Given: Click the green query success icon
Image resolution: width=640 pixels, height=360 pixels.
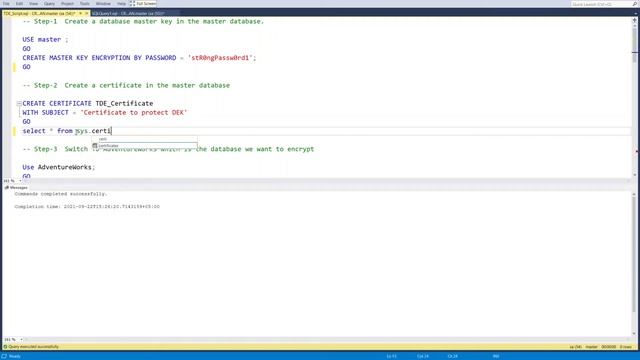Looking at the screenshot, I should coord(5,347).
